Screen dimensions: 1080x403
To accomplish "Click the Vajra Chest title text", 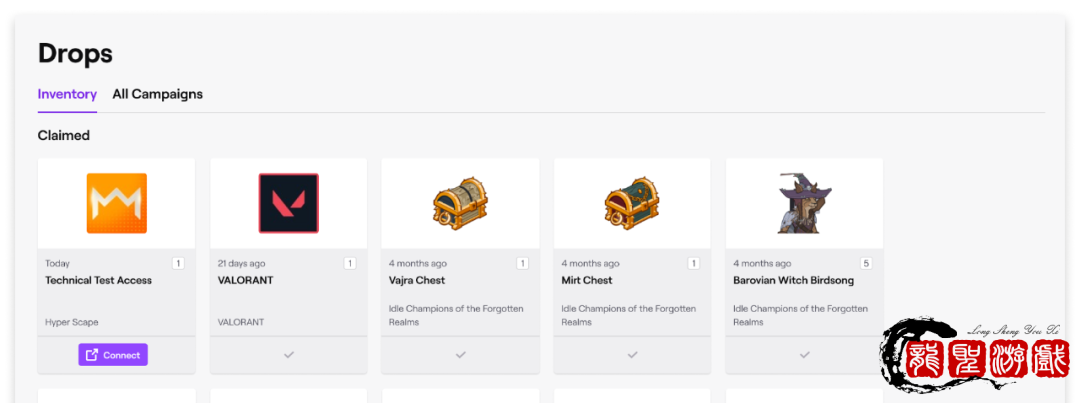I will [417, 280].
